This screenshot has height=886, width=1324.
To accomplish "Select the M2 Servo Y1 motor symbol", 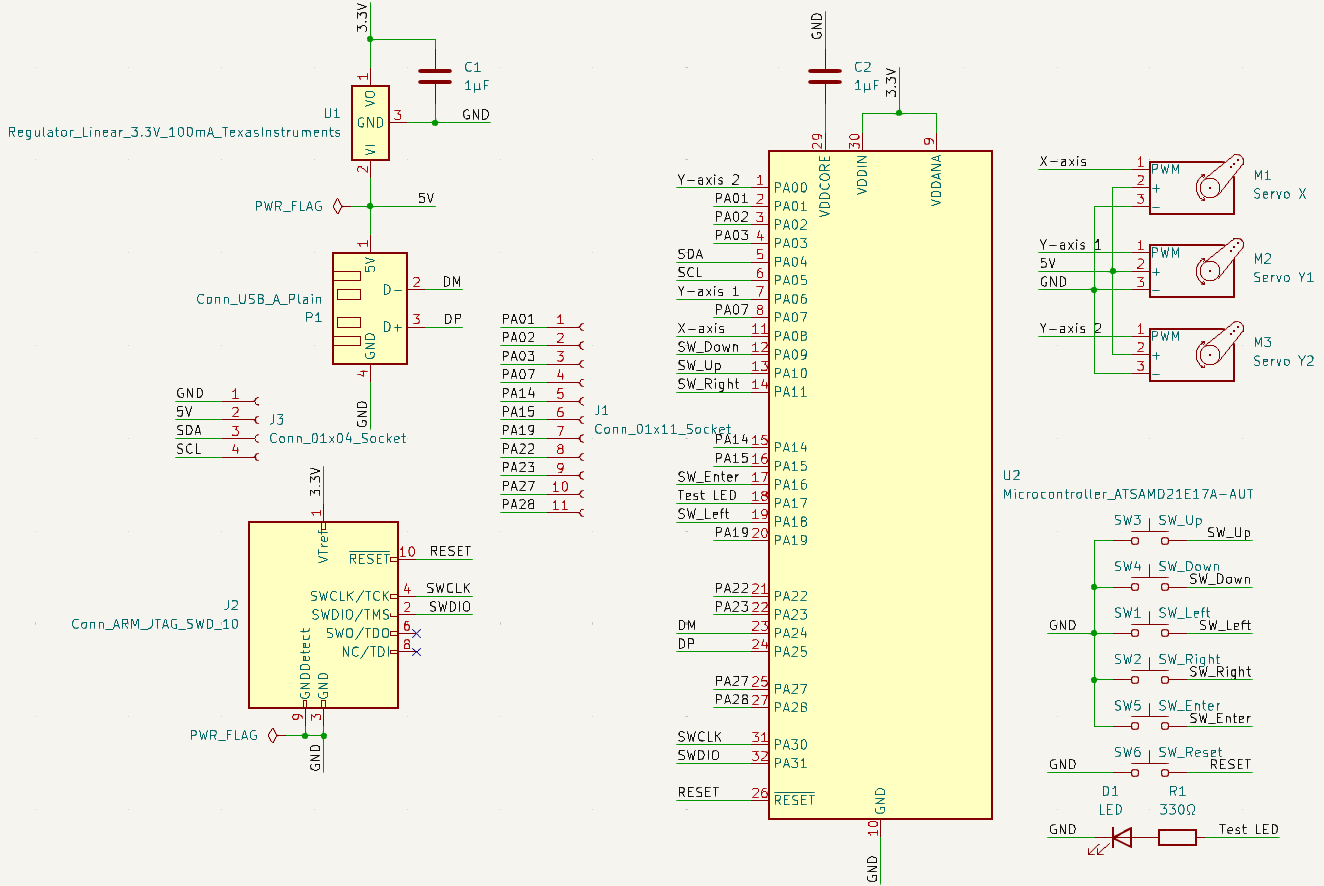I will [1196, 269].
